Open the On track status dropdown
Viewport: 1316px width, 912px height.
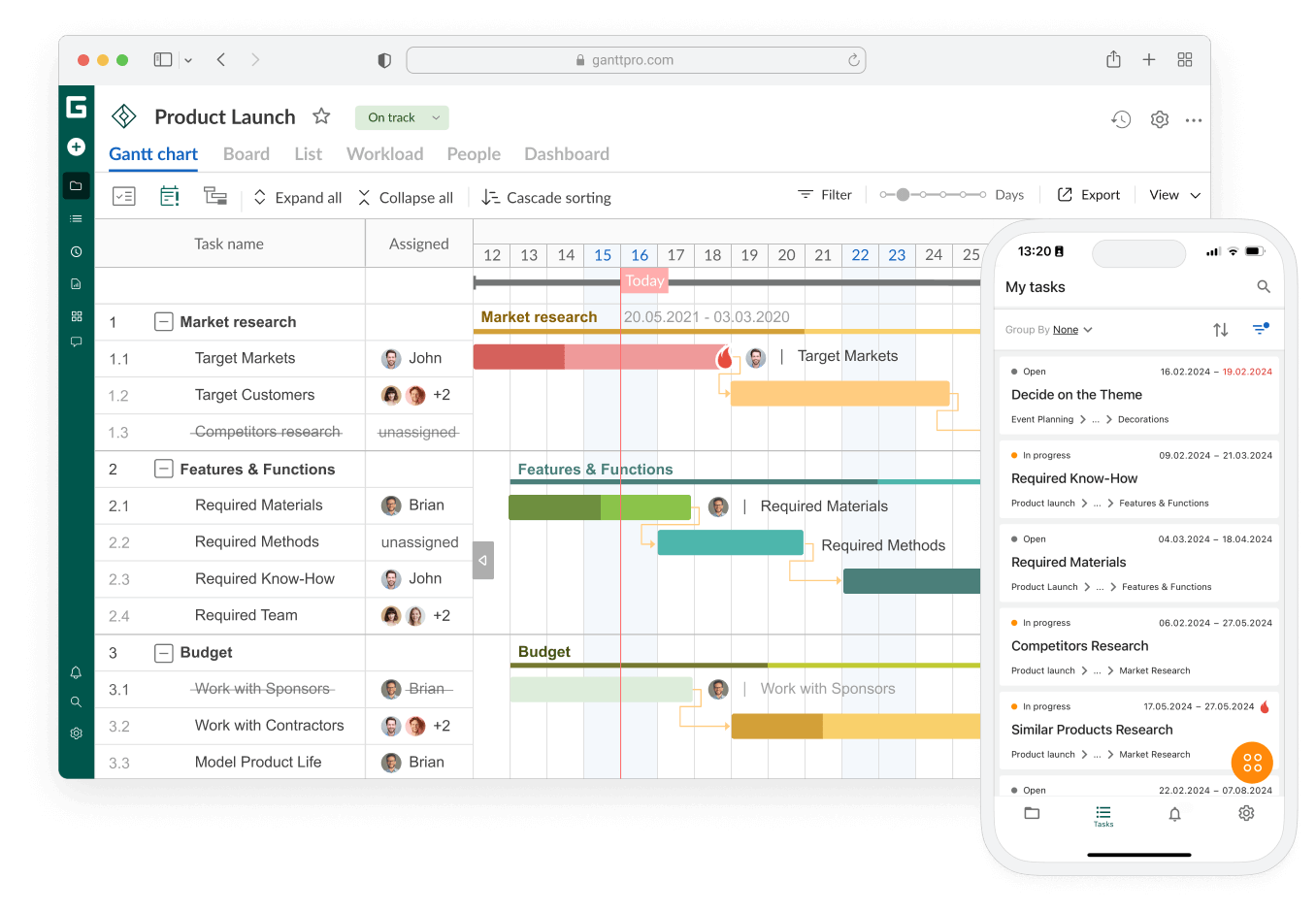[x=401, y=116]
